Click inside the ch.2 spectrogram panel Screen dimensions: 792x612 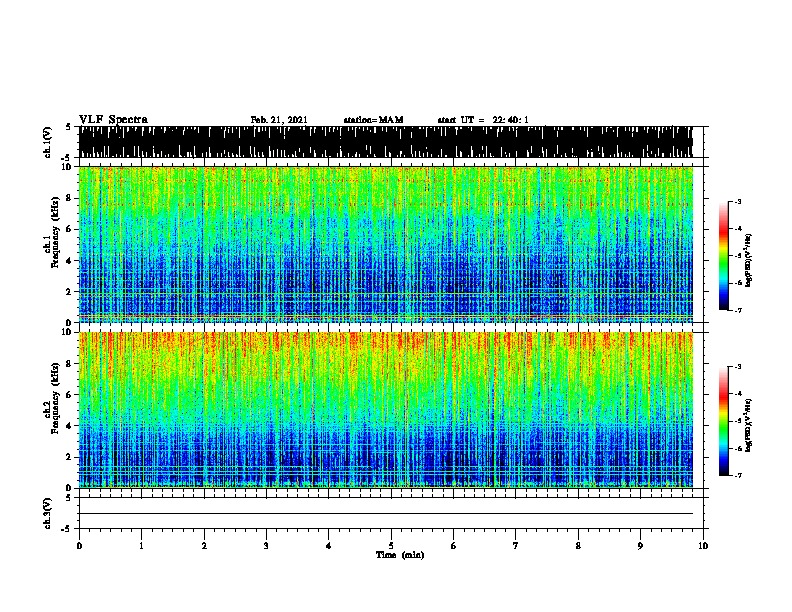click(x=386, y=410)
